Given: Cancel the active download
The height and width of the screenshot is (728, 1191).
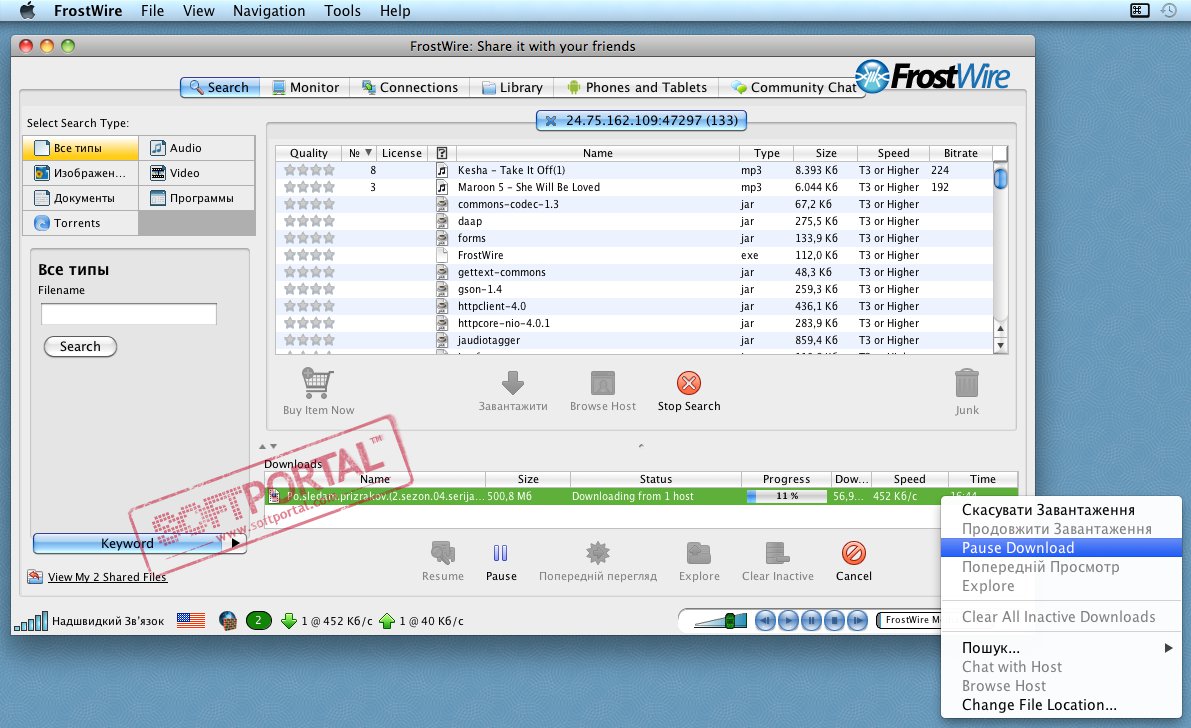Looking at the screenshot, I should pyautogui.click(x=854, y=553).
